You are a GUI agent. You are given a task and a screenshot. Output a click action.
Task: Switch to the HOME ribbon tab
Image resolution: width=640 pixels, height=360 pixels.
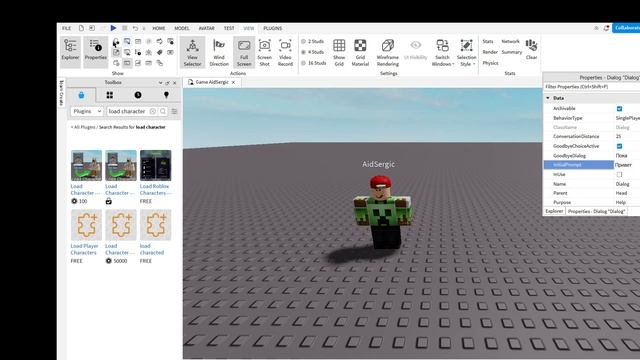click(159, 28)
